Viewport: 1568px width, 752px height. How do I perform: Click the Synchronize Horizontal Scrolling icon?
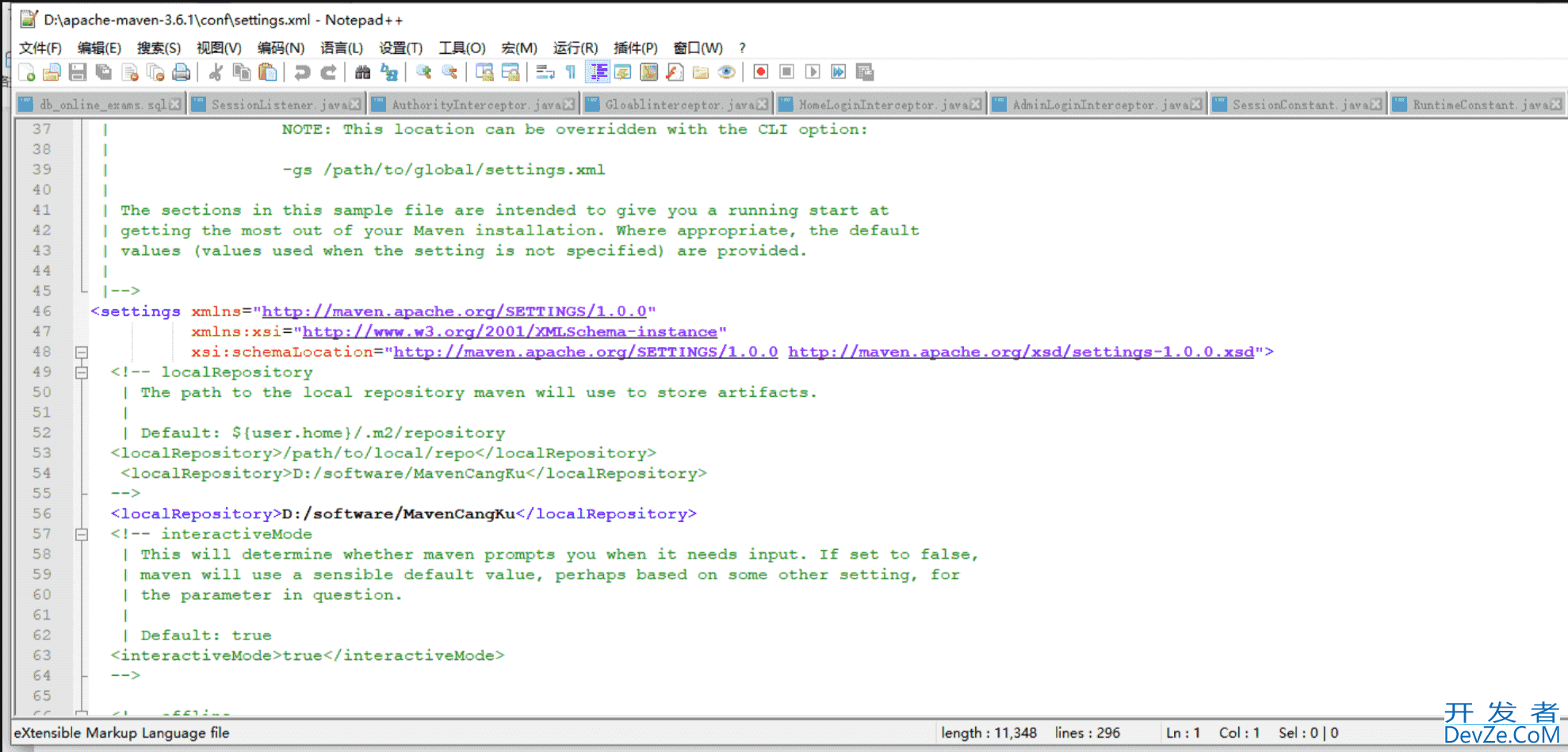pos(511,73)
